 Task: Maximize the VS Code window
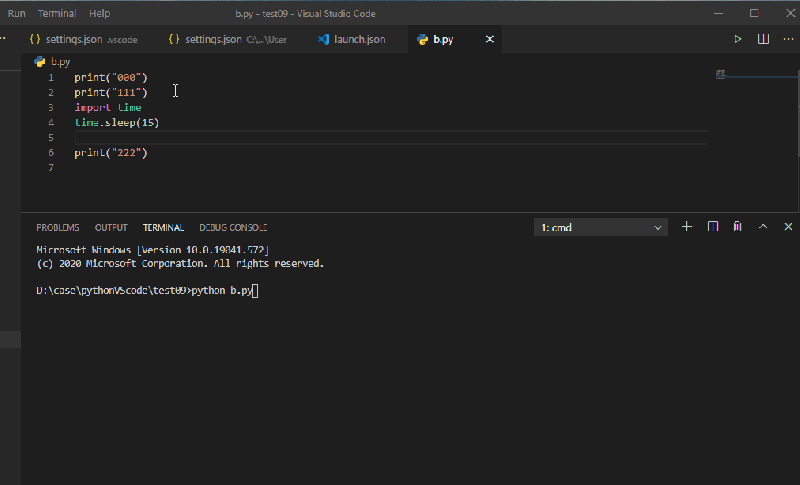click(x=754, y=13)
